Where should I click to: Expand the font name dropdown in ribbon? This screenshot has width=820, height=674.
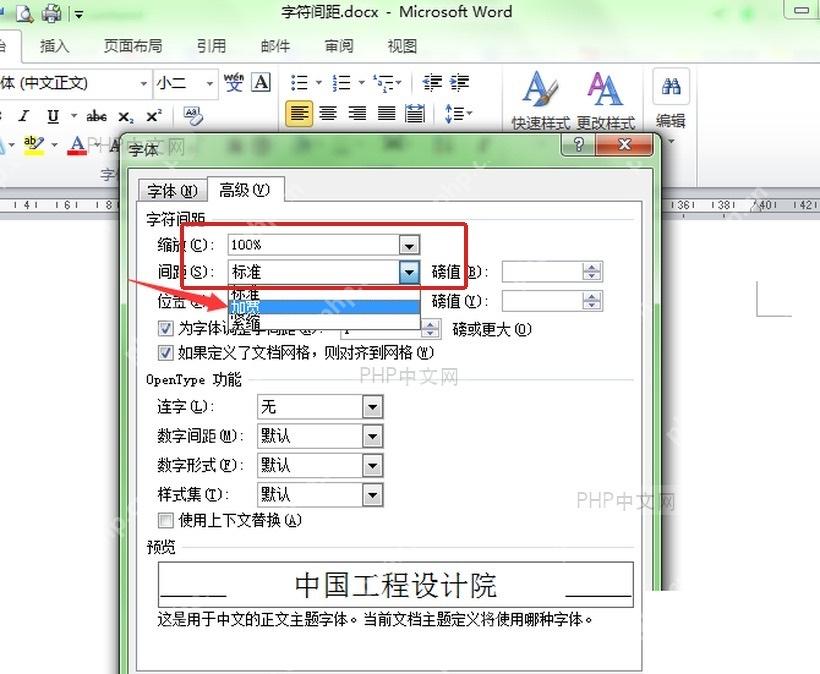143,84
